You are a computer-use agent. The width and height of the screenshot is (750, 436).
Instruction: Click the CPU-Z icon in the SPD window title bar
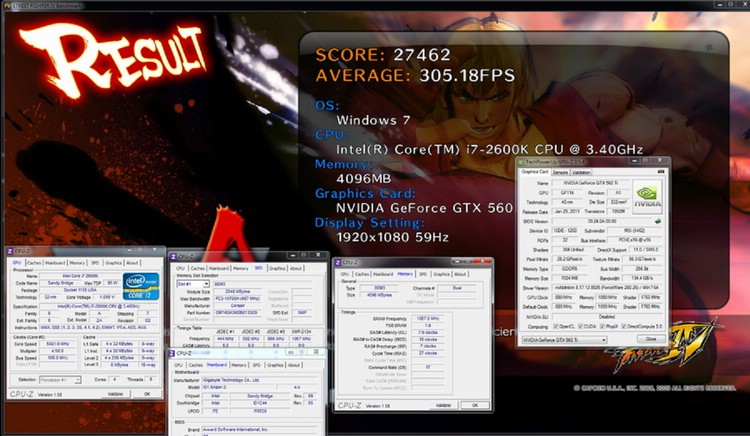pos(174,256)
